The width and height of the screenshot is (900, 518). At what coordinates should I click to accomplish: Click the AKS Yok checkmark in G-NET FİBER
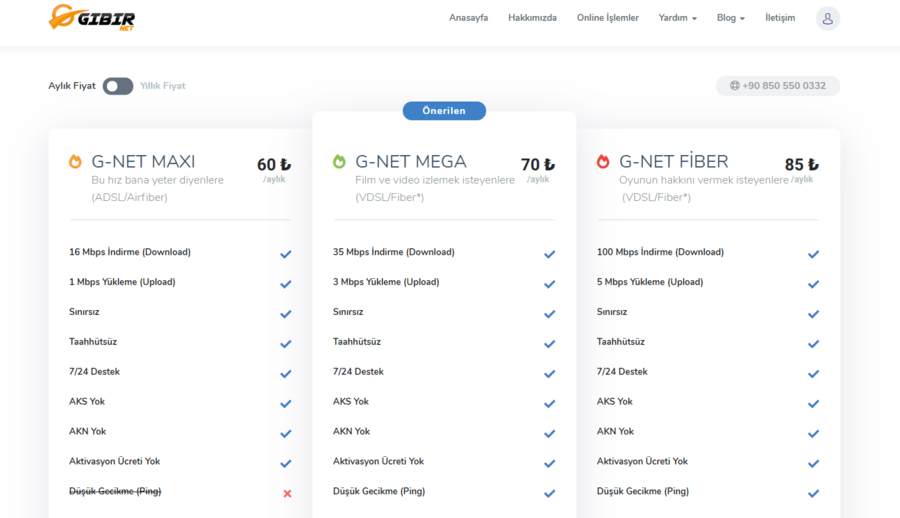[x=813, y=403]
